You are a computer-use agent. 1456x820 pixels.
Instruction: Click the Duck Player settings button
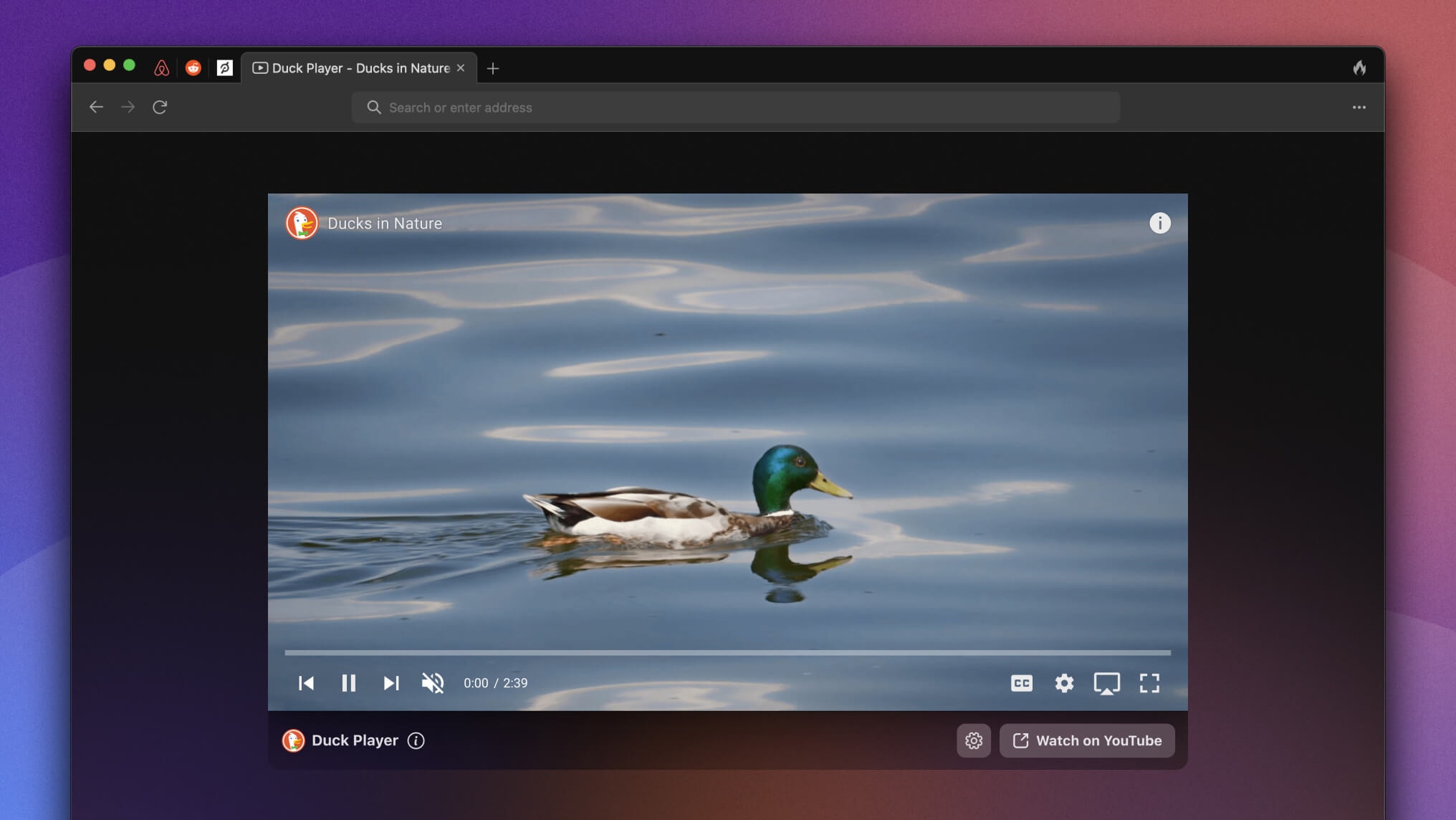(974, 740)
